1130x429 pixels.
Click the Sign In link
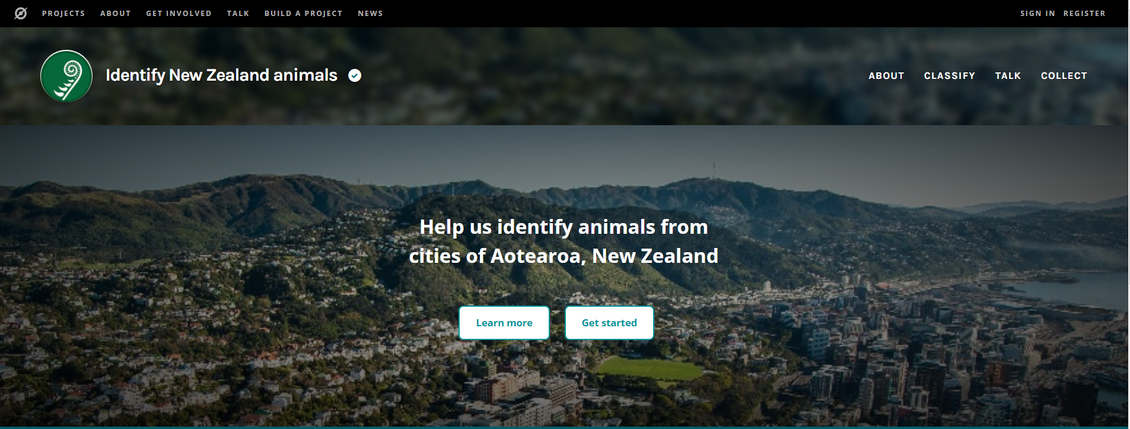click(1037, 14)
